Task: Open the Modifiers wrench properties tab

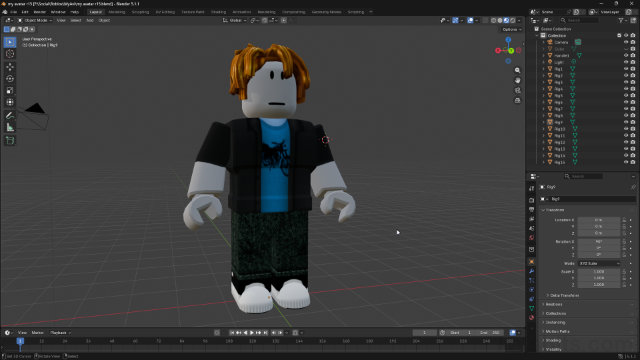Action: (x=531, y=271)
